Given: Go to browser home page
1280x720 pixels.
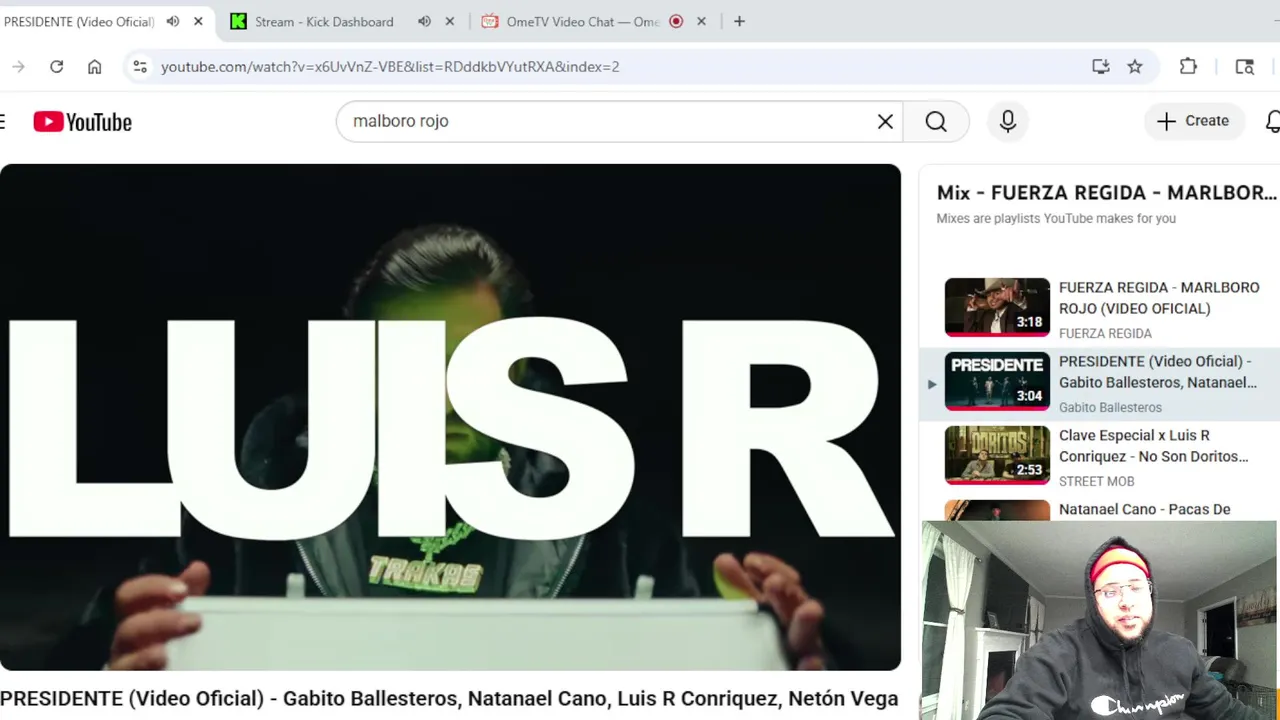Looking at the screenshot, I should [x=94, y=67].
